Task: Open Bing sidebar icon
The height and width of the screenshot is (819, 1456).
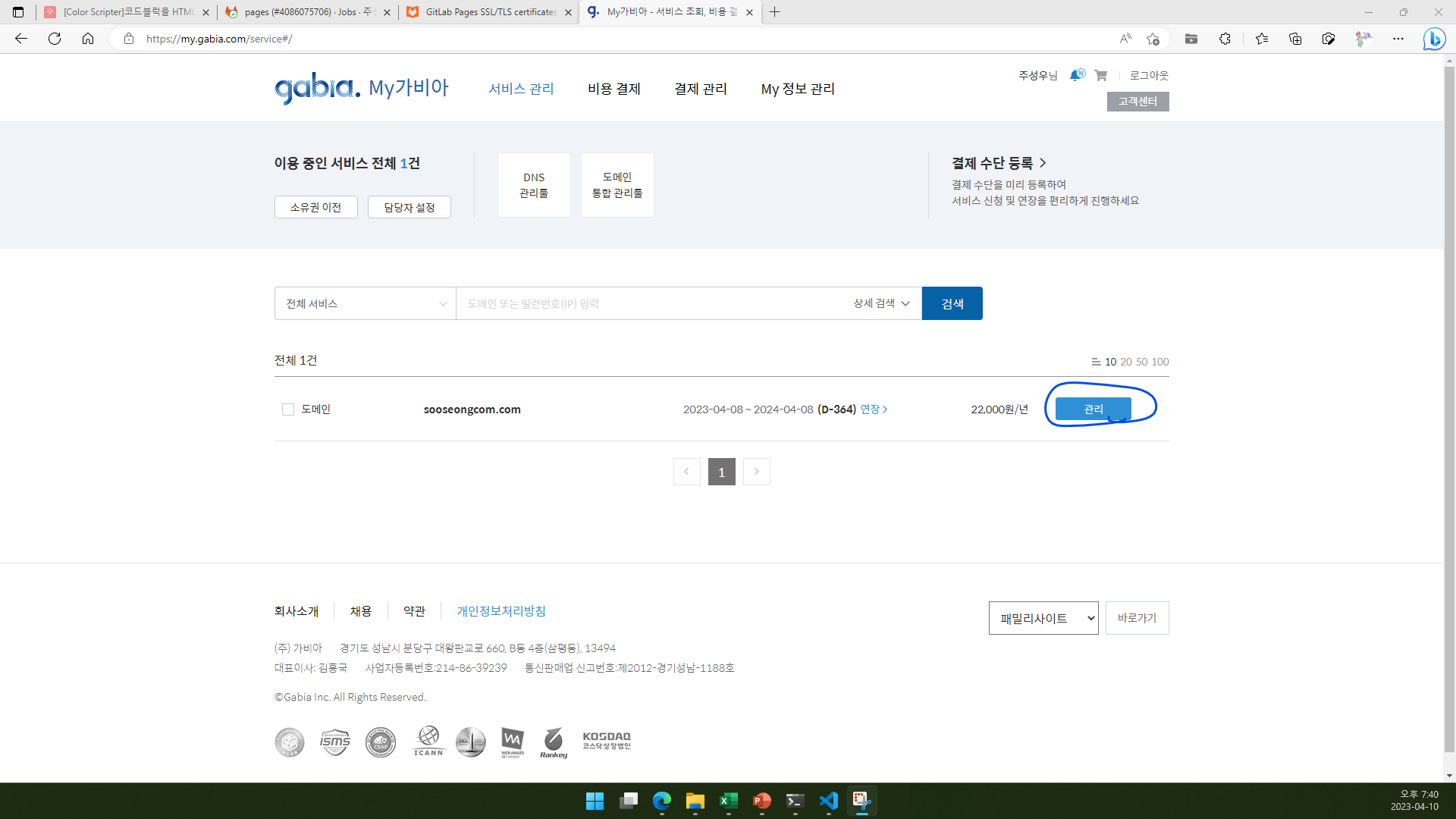Action: point(1434,39)
